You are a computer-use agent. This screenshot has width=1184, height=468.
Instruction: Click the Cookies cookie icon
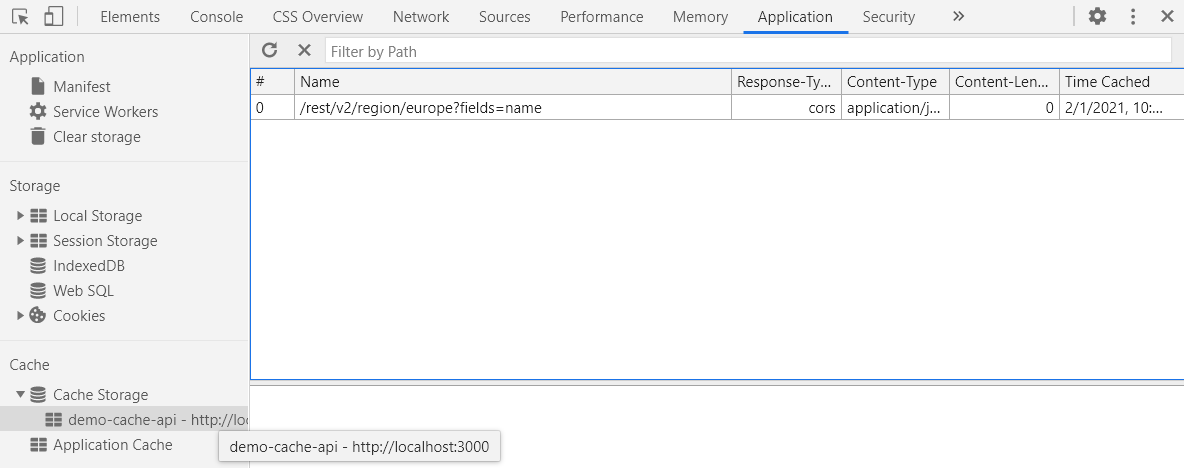coord(38,316)
